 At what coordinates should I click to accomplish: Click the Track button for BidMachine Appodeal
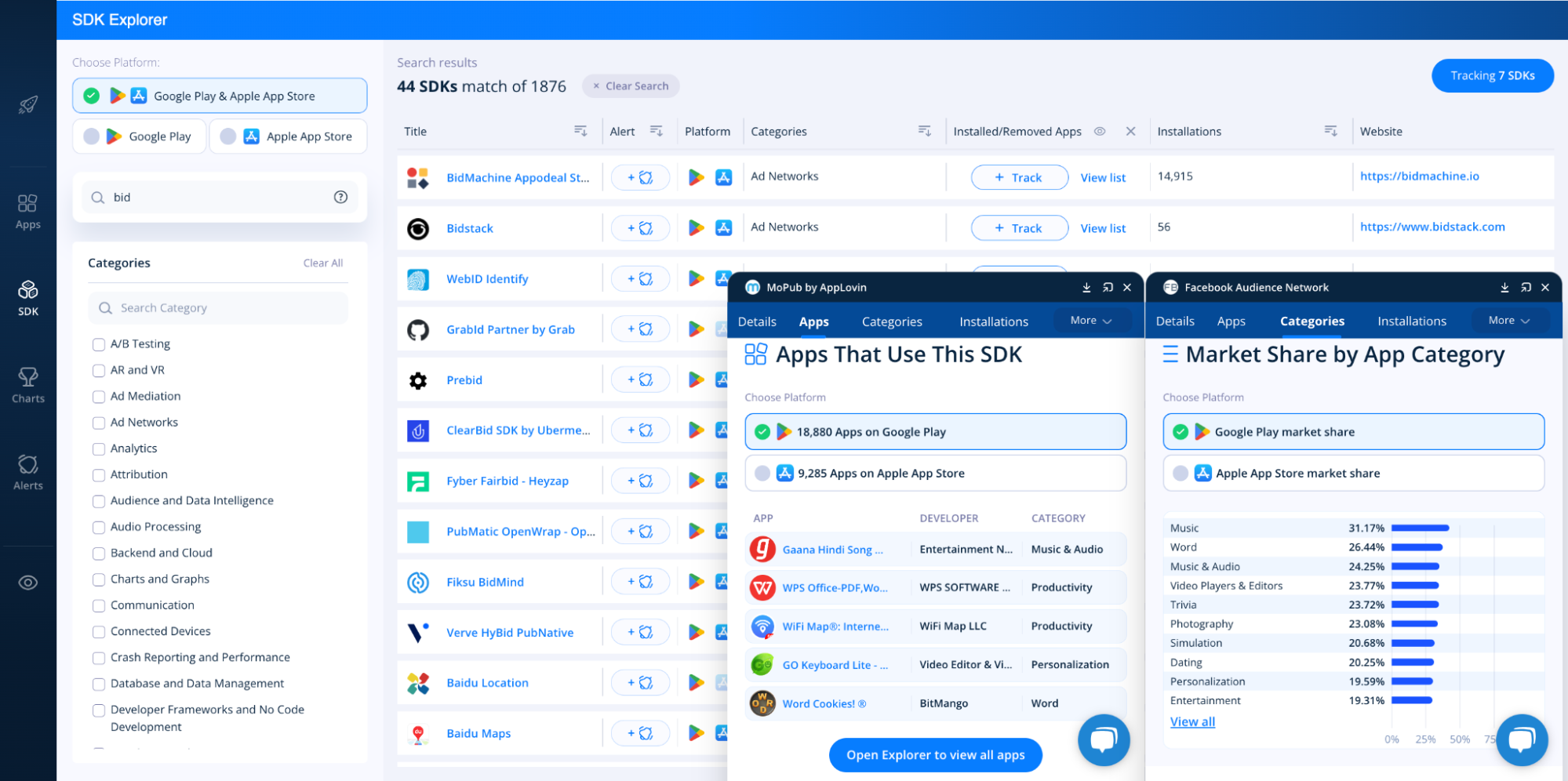click(1019, 177)
